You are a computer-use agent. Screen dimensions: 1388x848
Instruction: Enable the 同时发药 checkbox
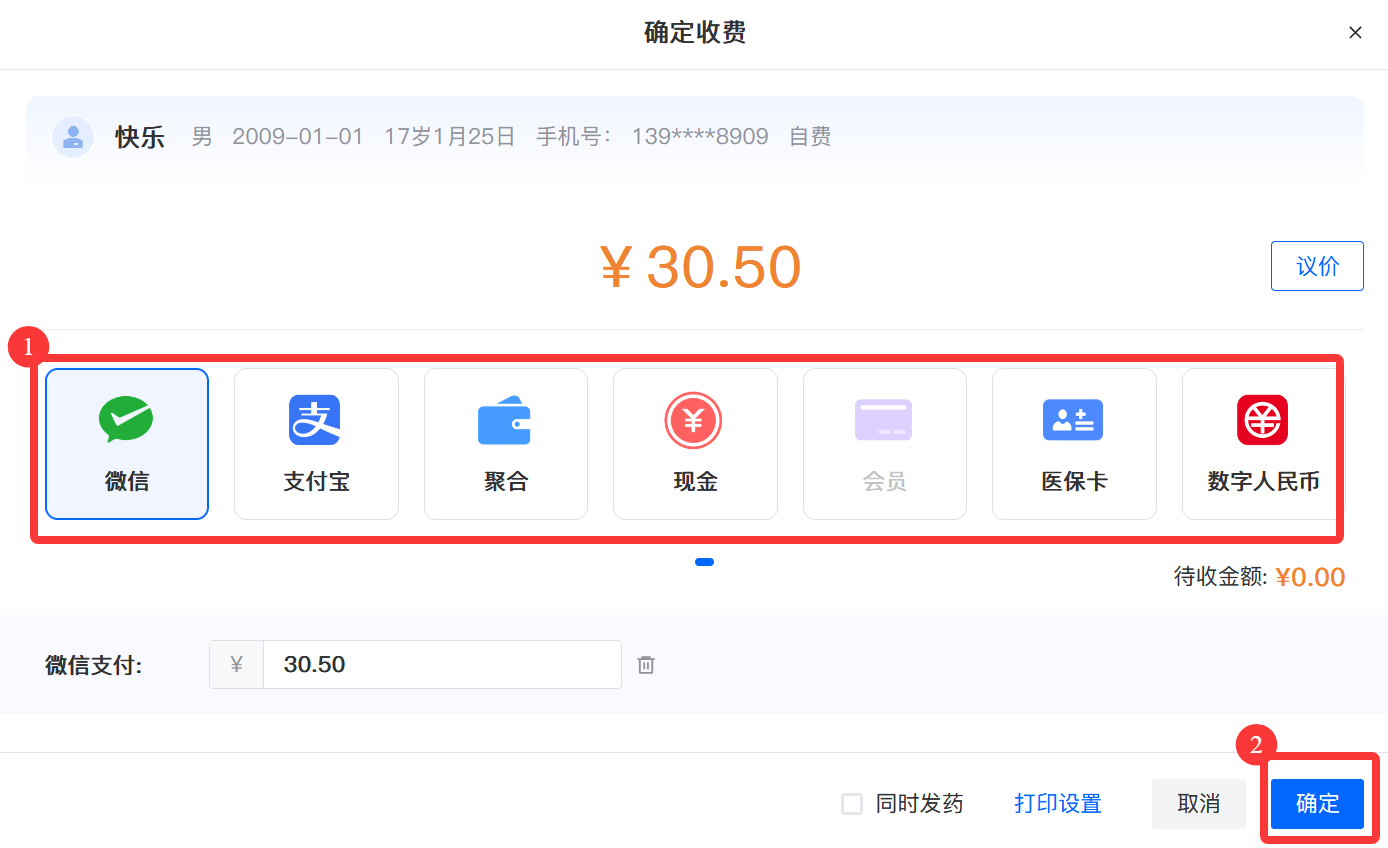pyautogui.click(x=852, y=804)
